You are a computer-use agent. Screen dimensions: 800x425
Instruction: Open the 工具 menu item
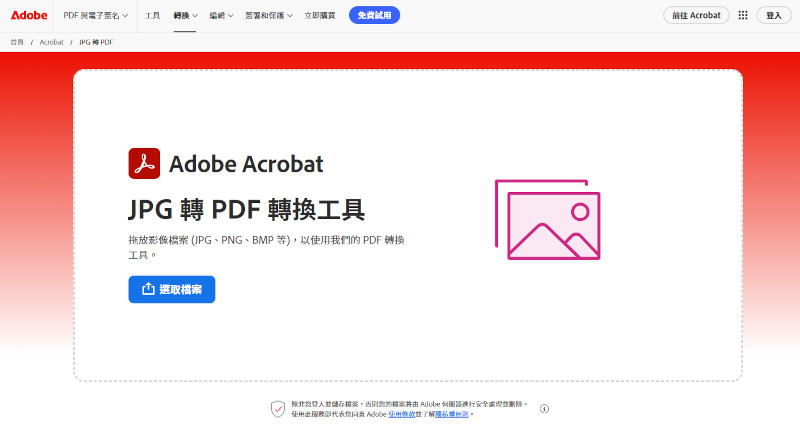152,16
